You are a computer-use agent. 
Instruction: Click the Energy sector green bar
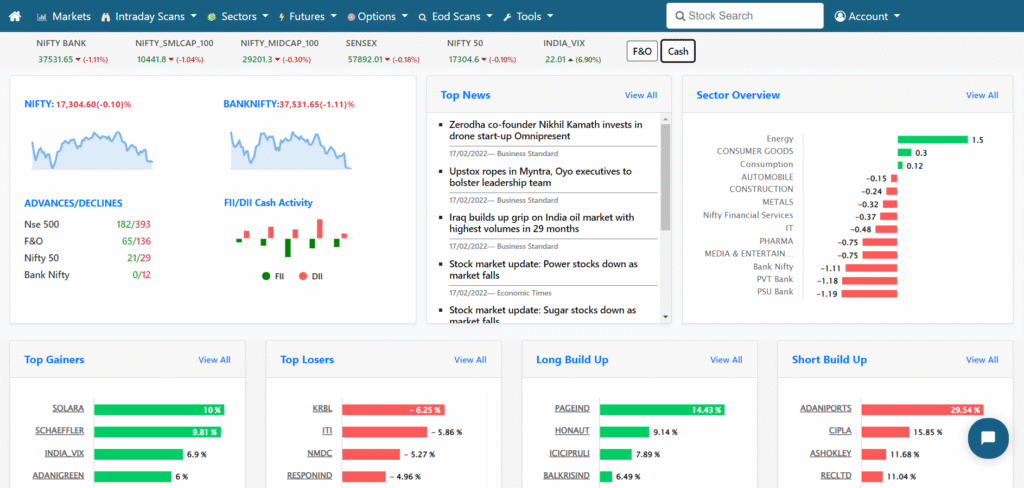(932, 139)
